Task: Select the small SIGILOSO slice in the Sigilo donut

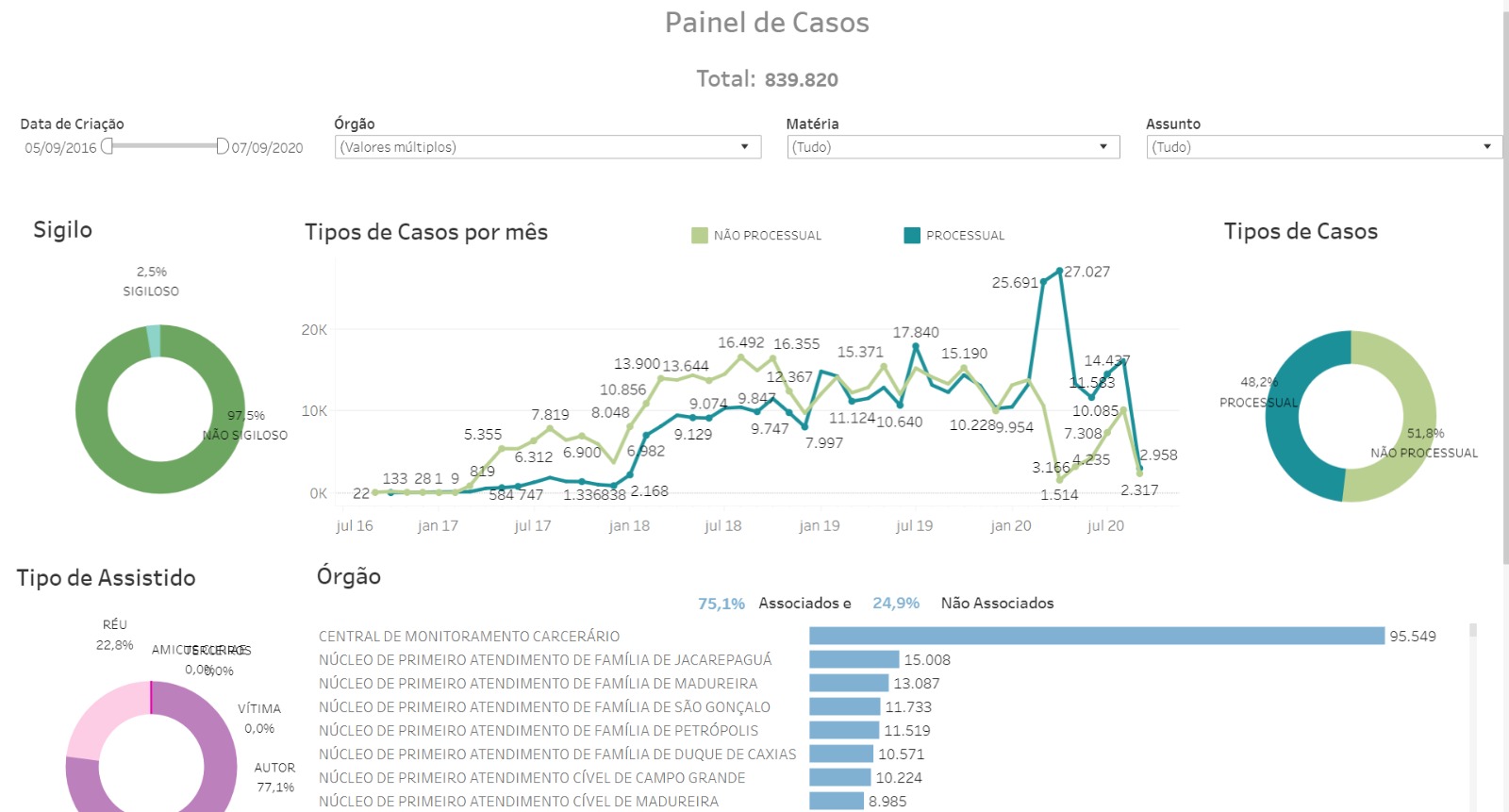Action: tap(154, 340)
